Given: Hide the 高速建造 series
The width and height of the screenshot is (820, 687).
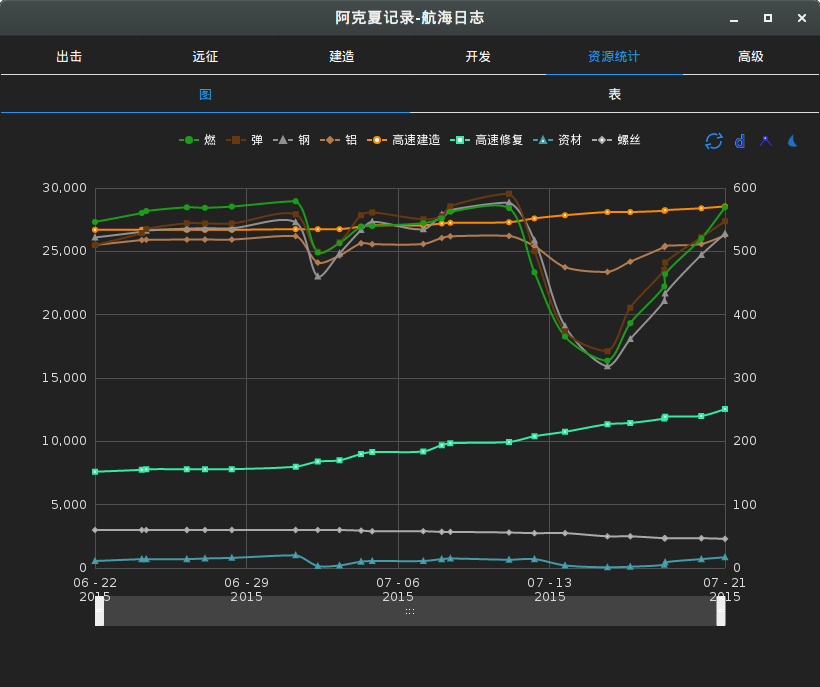Looking at the screenshot, I should (x=404, y=140).
